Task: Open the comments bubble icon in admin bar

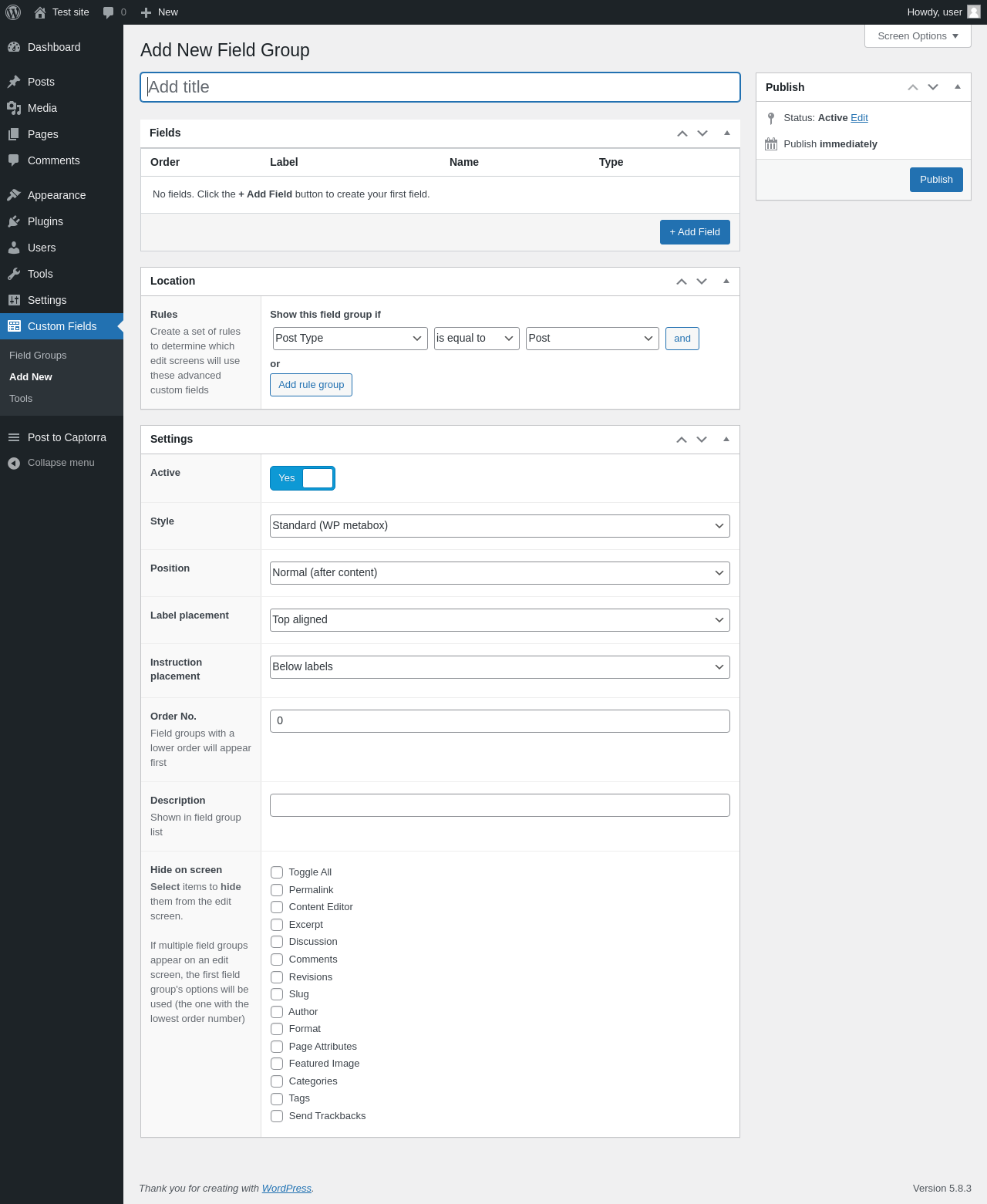Action: (x=109, y=12)
